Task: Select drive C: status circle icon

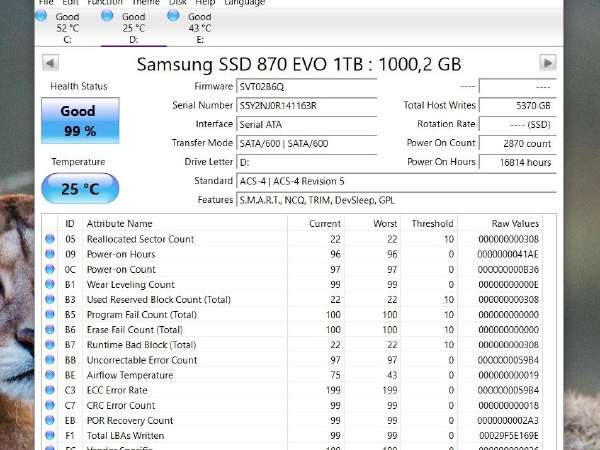Action: (x=41, y=16)
